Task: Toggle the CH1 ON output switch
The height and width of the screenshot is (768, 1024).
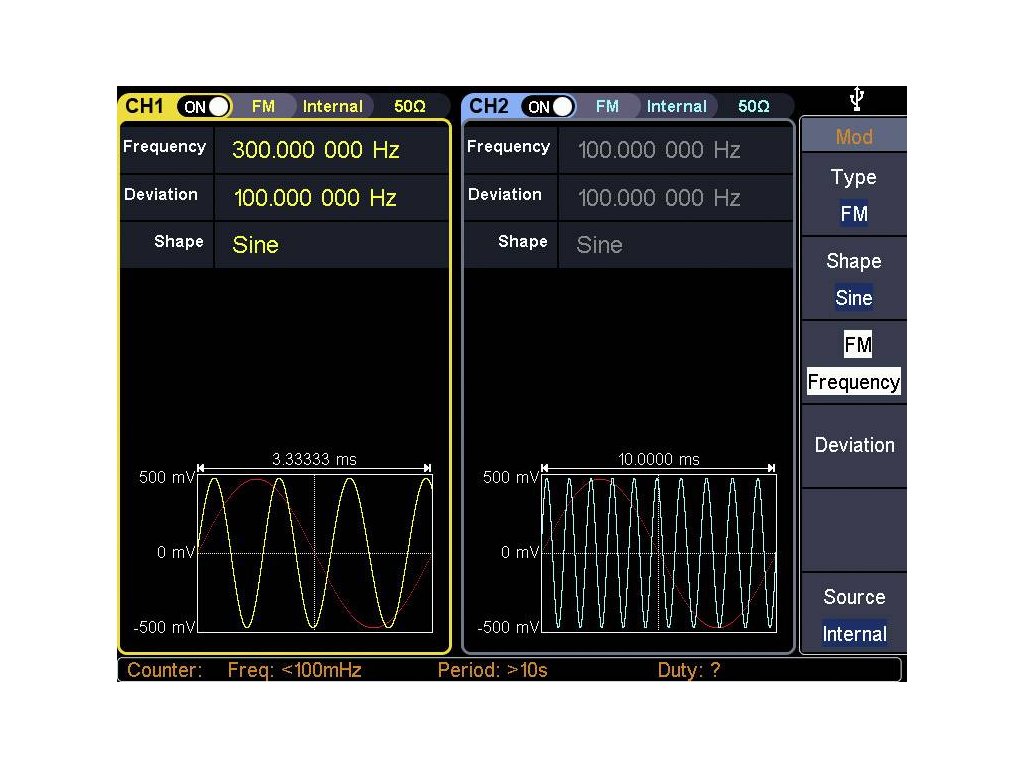Action: (x=204, y=106)
